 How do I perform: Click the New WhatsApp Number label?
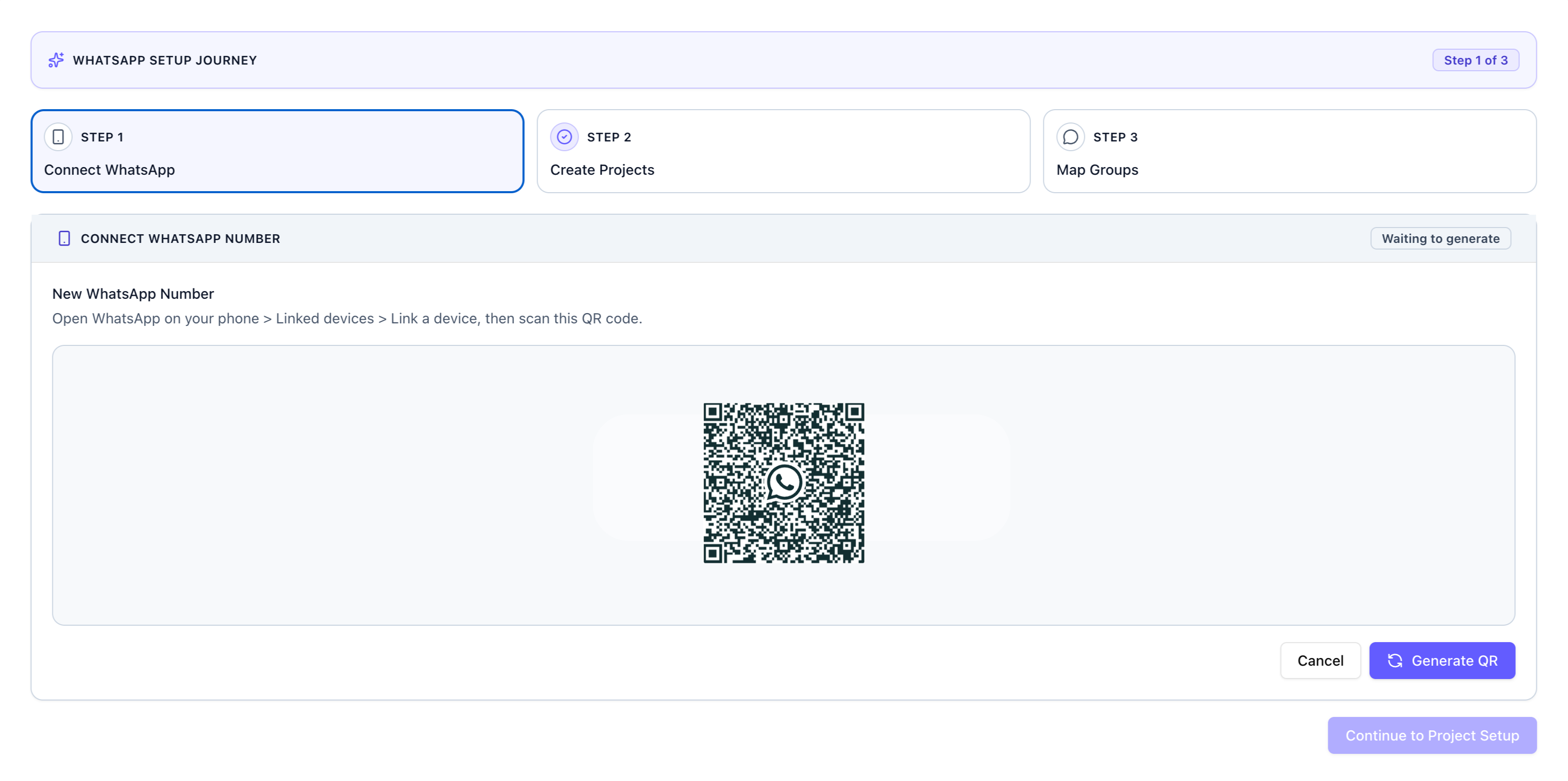tap(133, 294)
